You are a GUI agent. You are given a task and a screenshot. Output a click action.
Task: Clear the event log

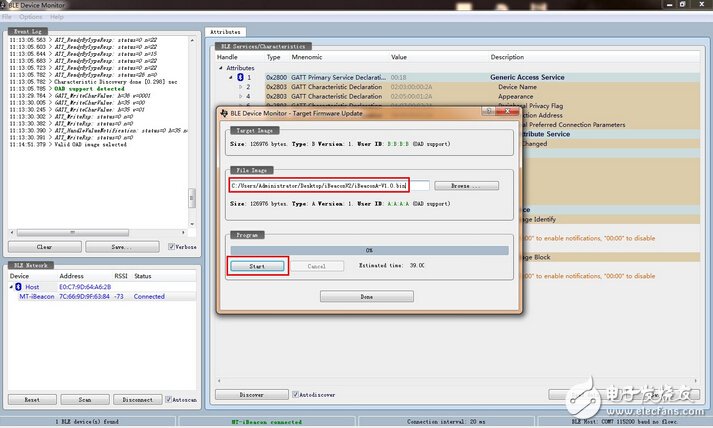click(x=45, y=247)
